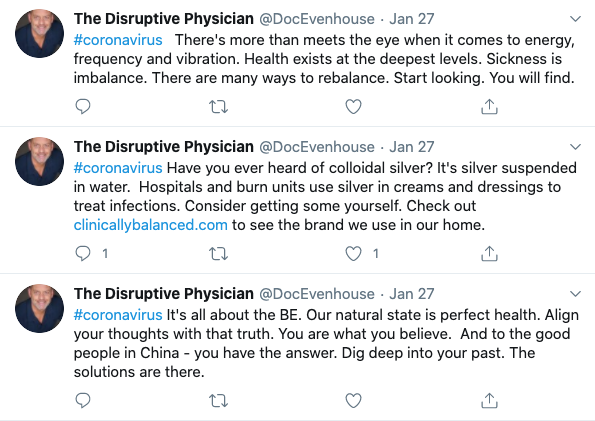
Task: Reply to the colloidal silver tweet
Action: coord(83,253)
